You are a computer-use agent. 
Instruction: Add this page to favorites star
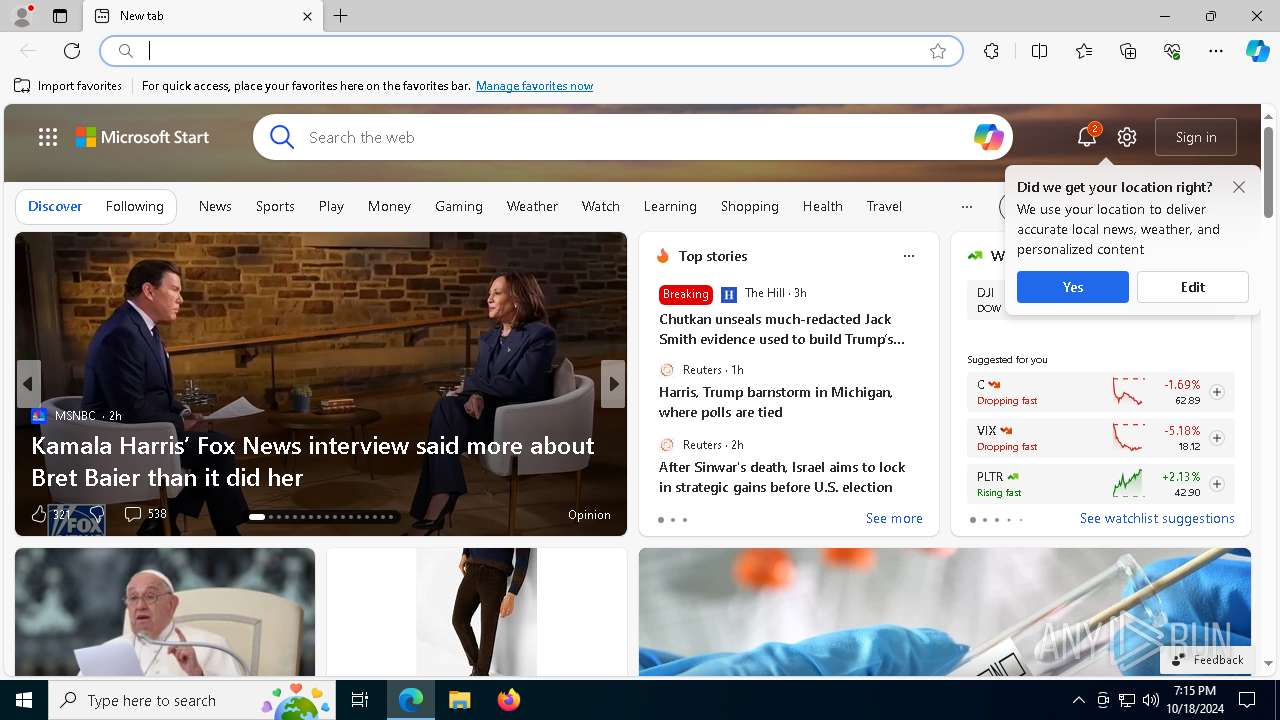938,51
